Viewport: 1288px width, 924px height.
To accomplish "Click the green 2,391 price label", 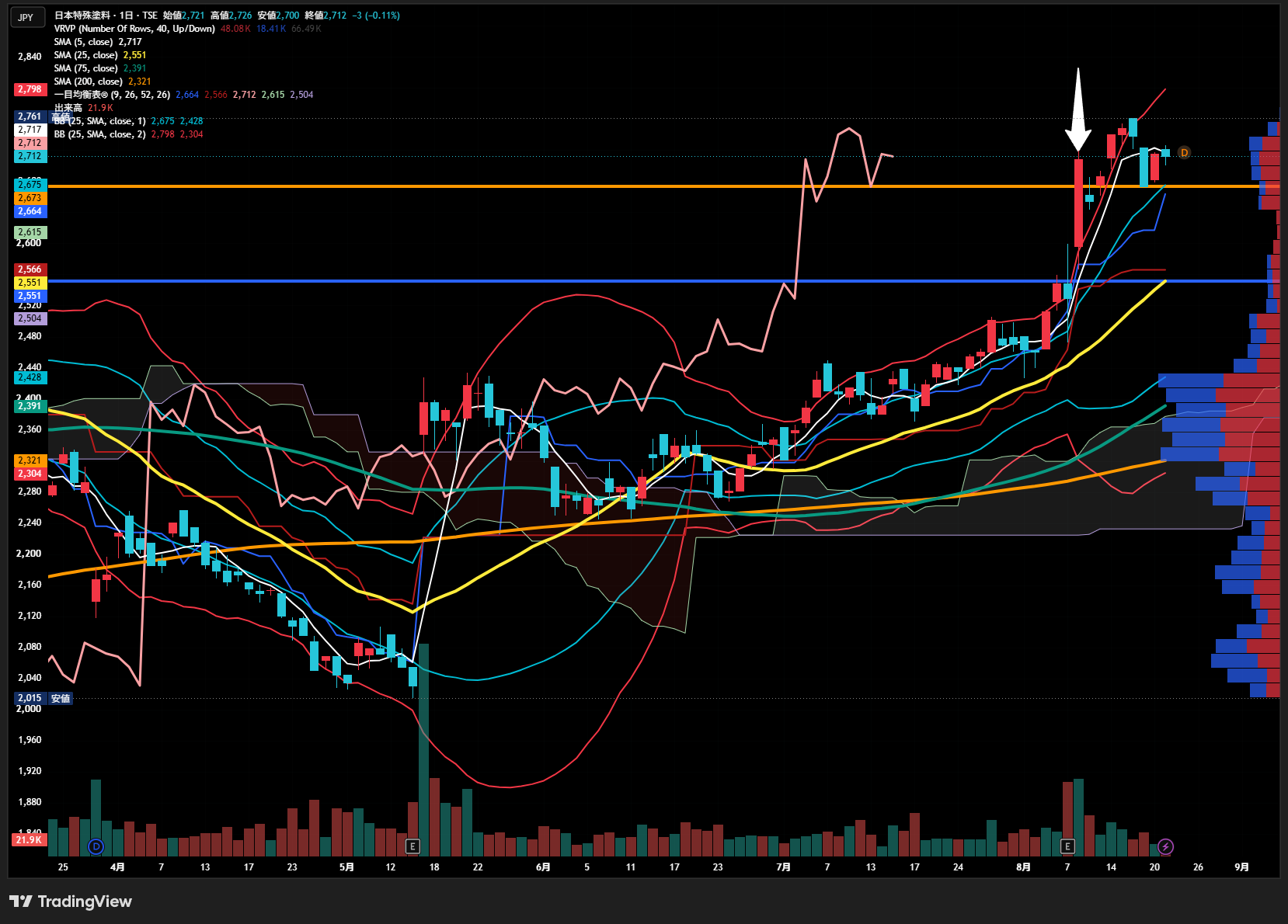I will [30, 406].
